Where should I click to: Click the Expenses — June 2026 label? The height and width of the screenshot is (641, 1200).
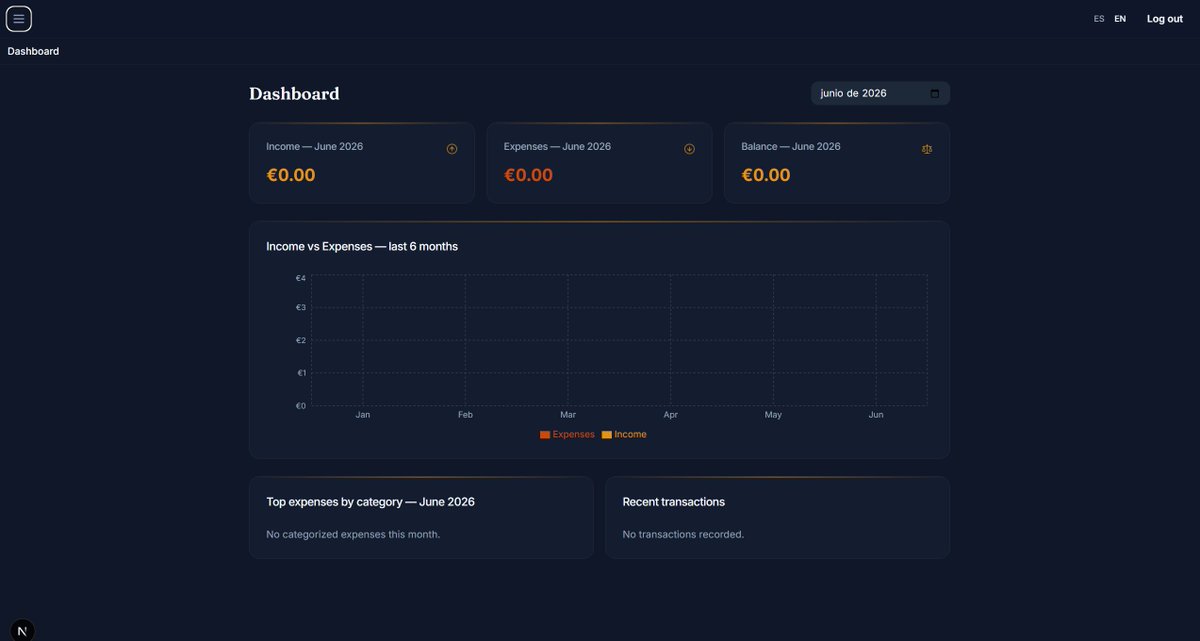[557, 146]
